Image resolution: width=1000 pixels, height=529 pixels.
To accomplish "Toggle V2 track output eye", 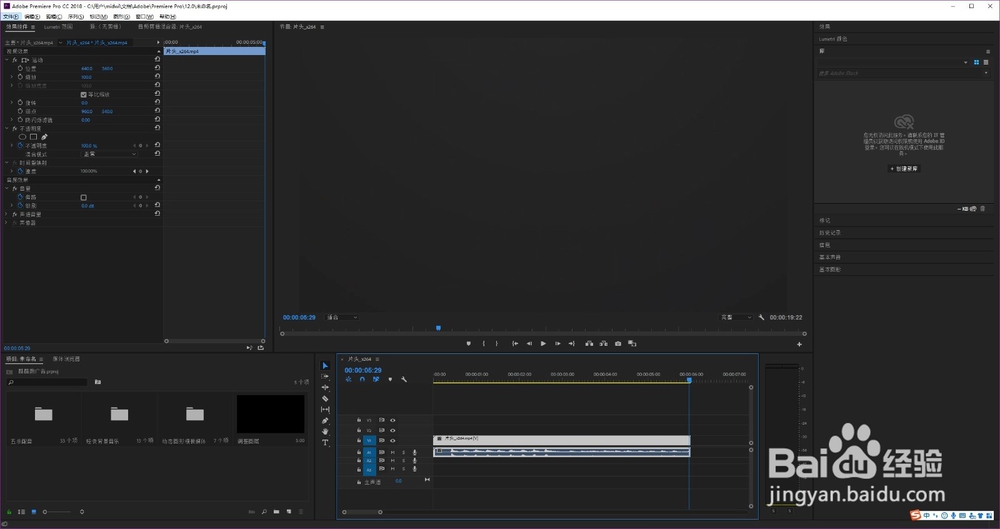I will [392, 430].
